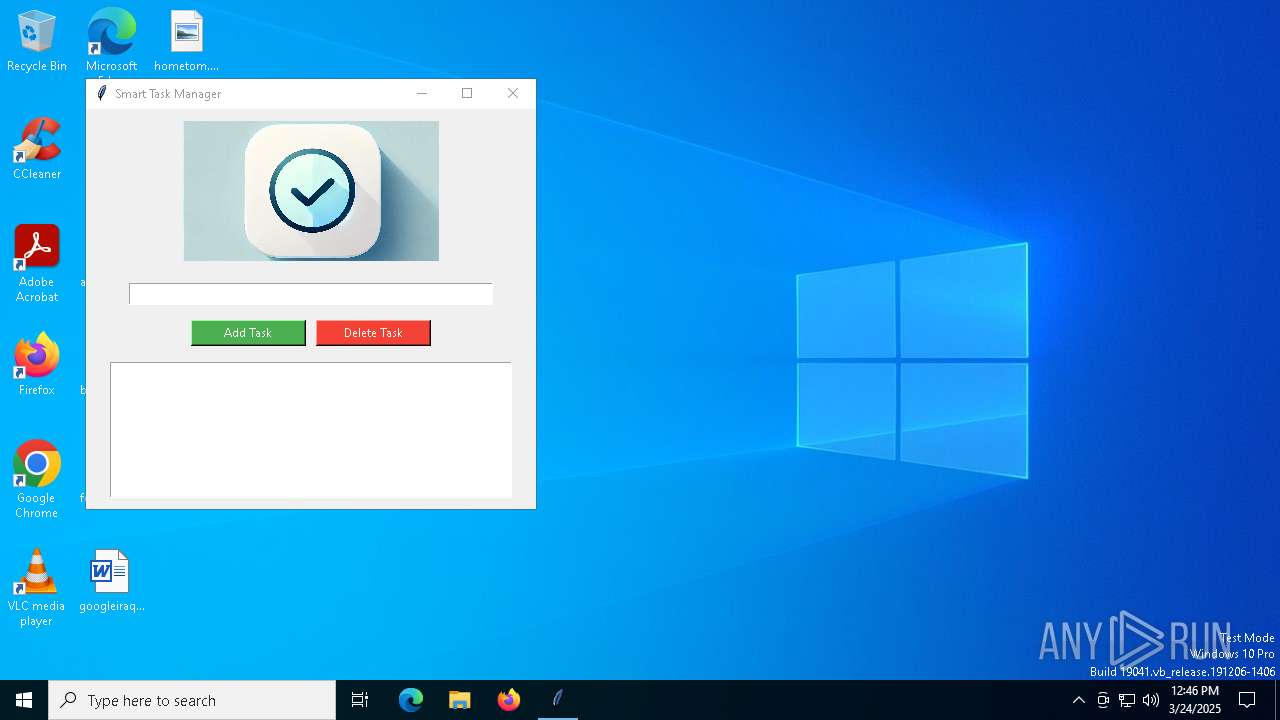Close the Smart Task Manager window
The width and height of the screenshot is (1280, 720).
coord(513,93)
